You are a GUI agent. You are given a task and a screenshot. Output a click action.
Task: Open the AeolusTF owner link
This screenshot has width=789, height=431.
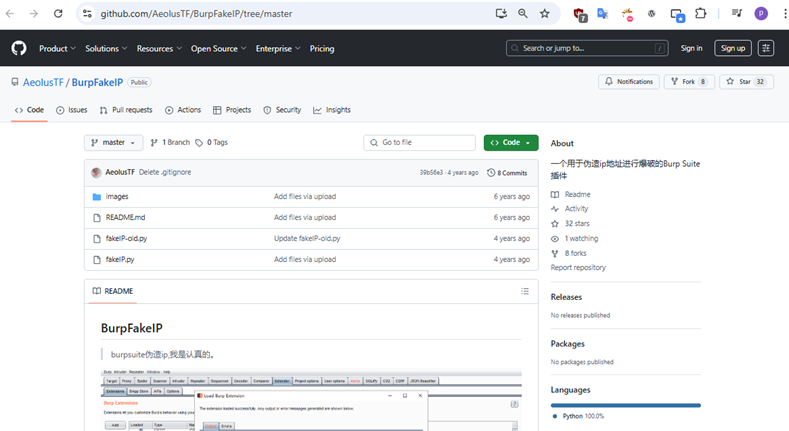(43, 82)
